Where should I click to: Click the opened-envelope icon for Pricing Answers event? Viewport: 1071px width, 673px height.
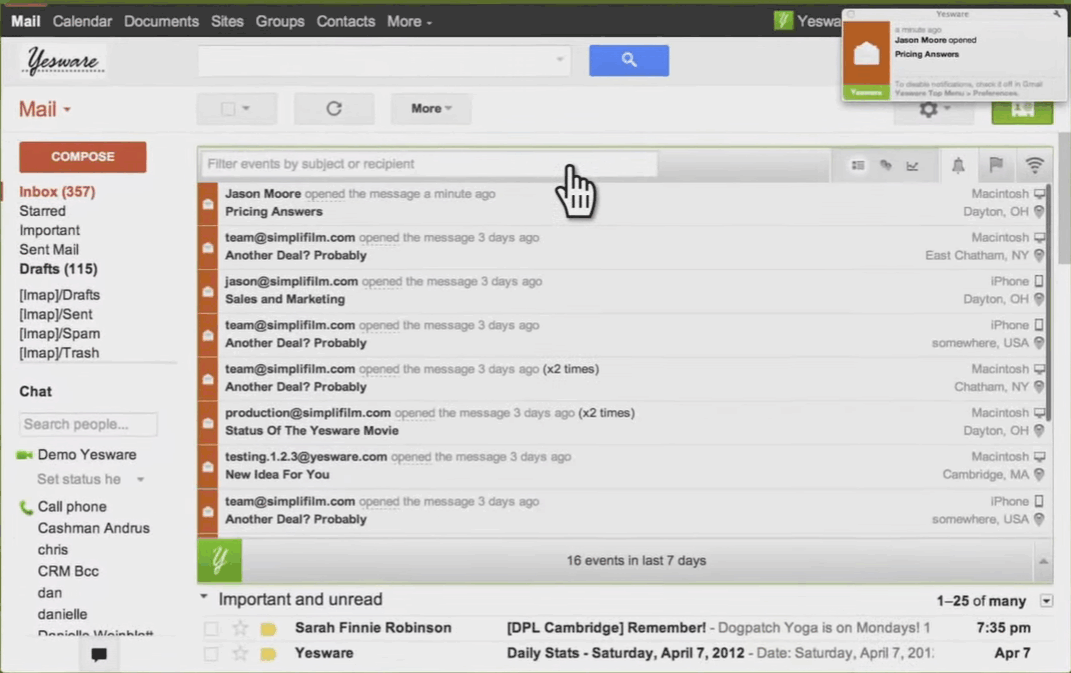point(208,204)
